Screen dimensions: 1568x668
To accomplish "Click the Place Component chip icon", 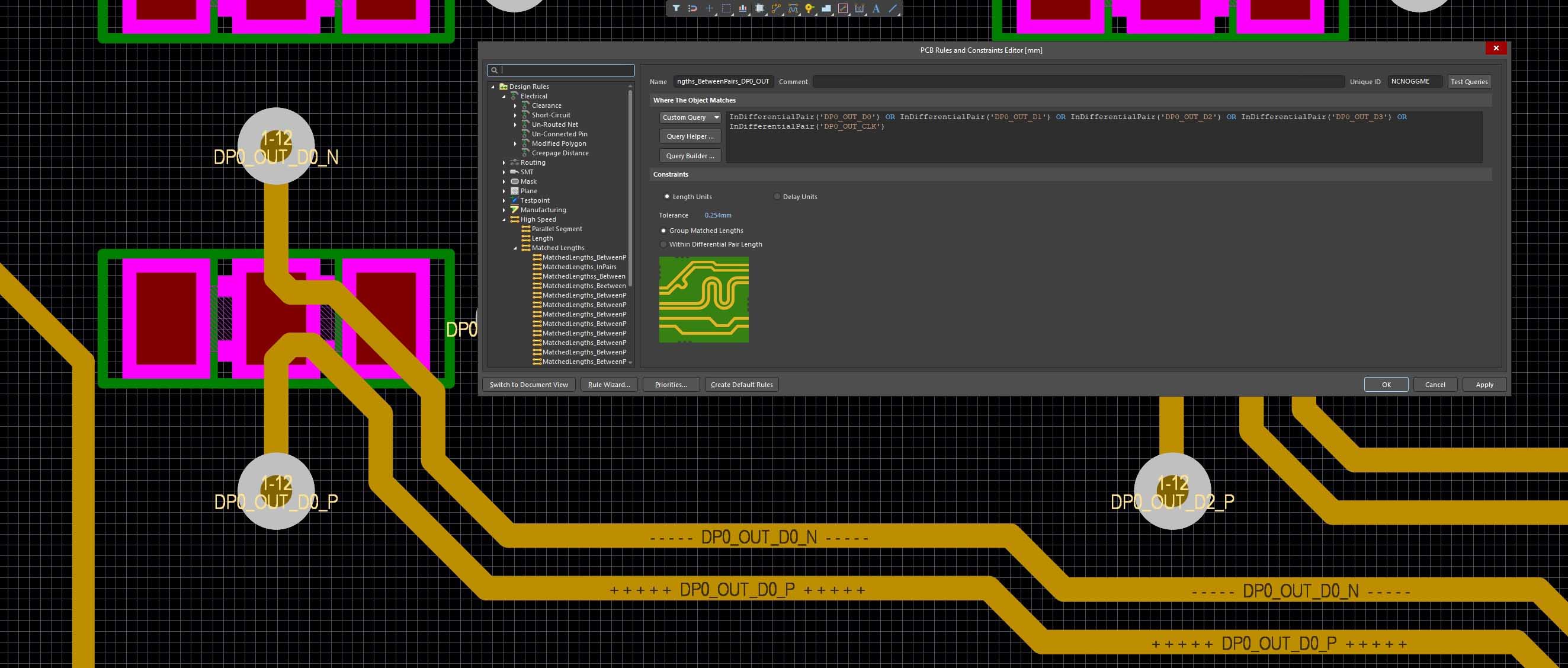I will click(x=759, y=8).
